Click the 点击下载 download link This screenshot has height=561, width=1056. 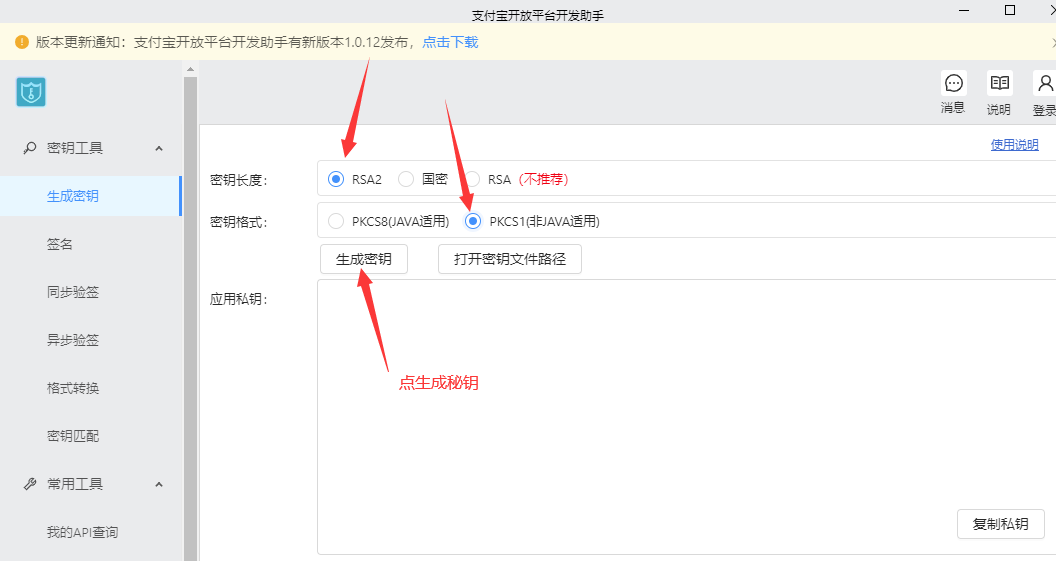pyautogui.click(x=450, y=42)
